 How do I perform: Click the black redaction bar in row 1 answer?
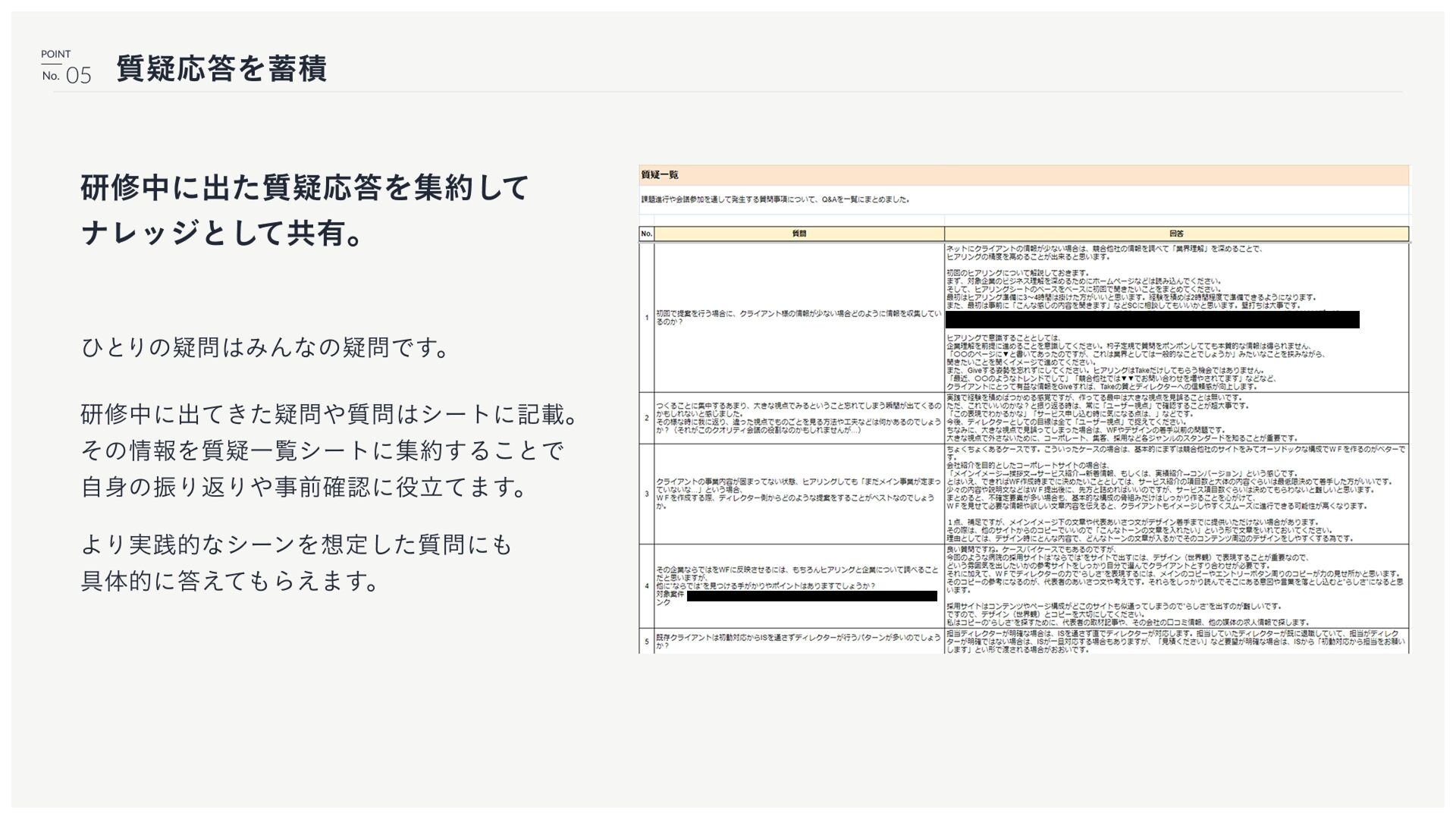1153,319
